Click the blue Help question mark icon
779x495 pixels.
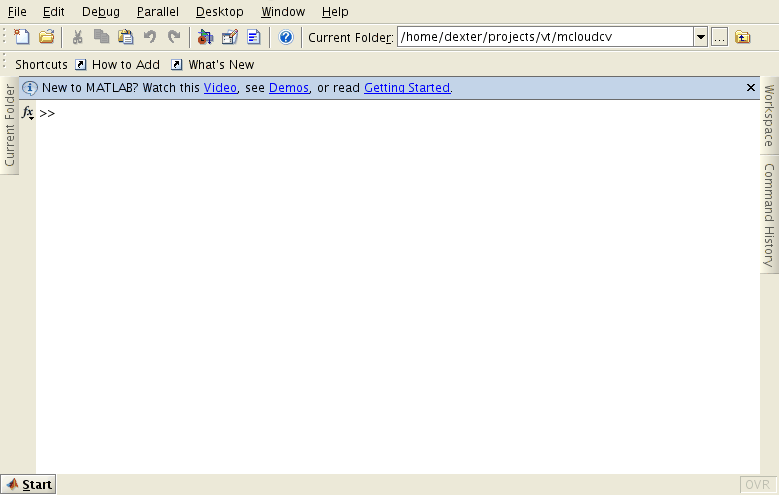[286, 37]
